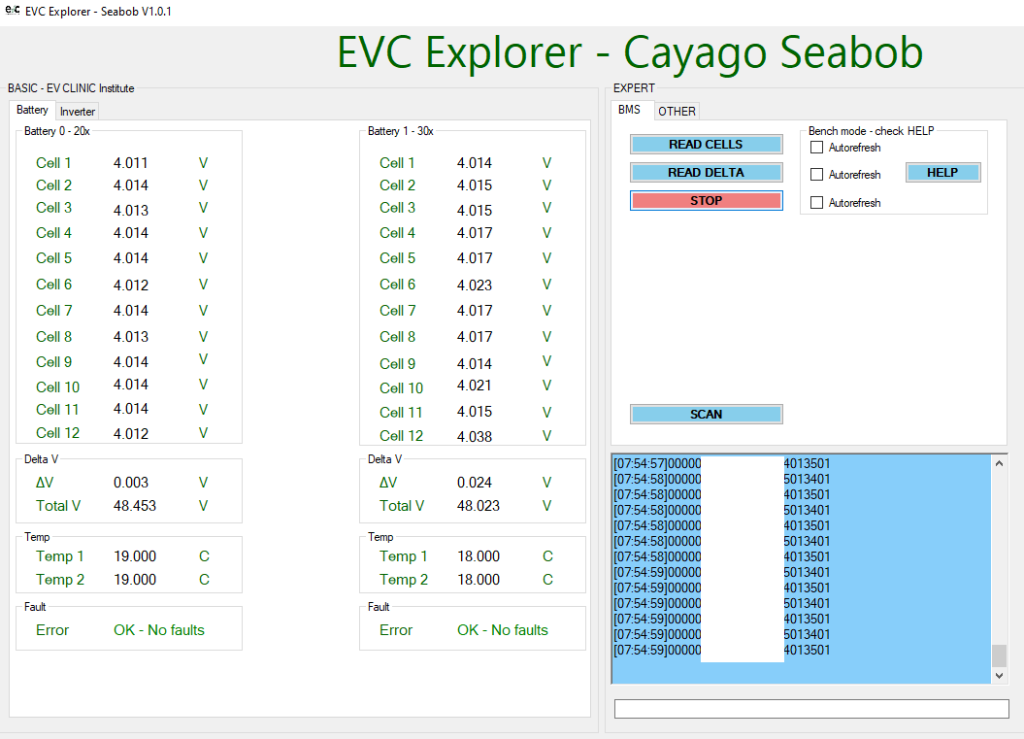Toggle the Autorefresh checkbox beside the HELP button
The image size is (1024, 739).
pyautogui.click(x=816, y=174)
